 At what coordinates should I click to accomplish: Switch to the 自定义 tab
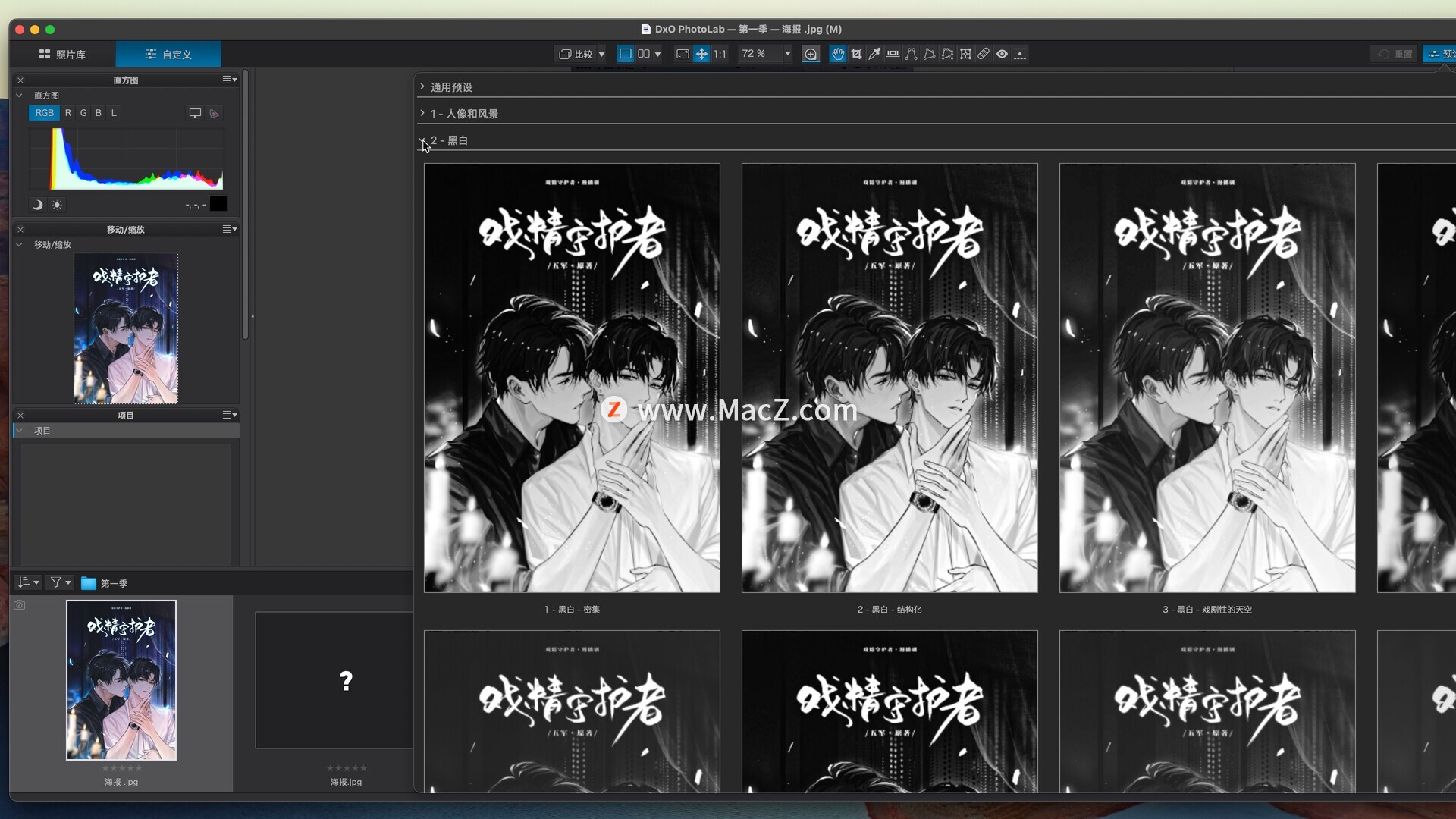click(168, 54)
